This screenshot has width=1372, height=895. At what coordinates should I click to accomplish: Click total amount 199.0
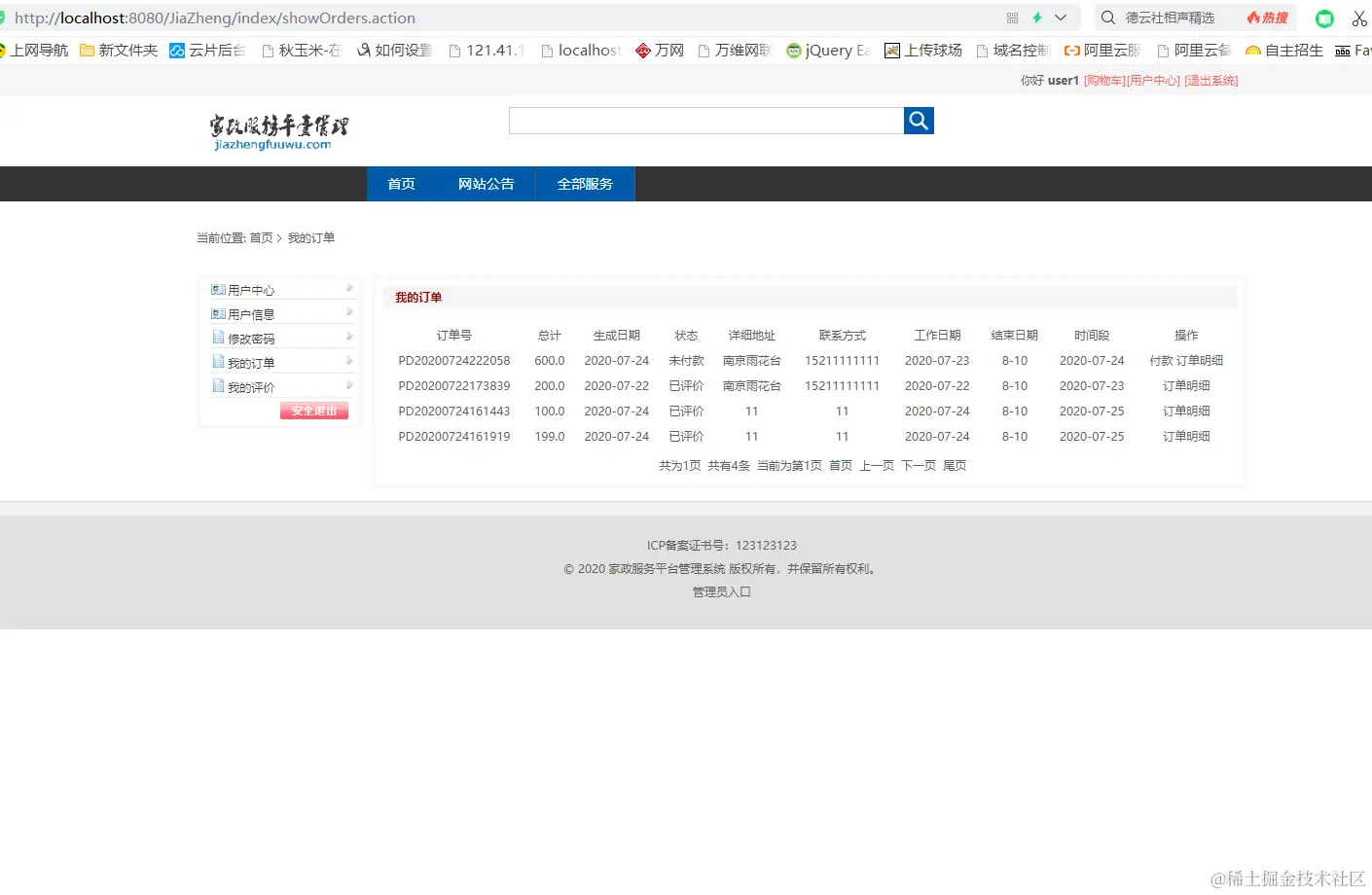550,437
